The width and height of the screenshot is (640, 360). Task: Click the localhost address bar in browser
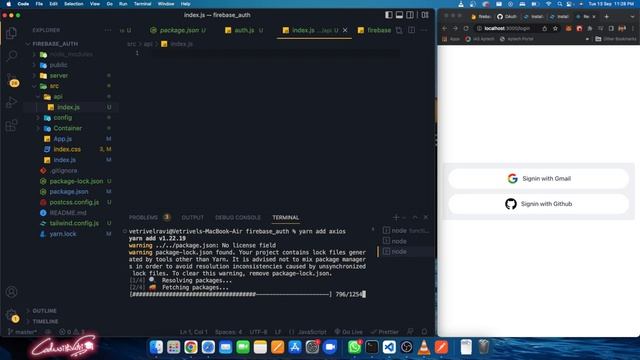pos(507,28)
